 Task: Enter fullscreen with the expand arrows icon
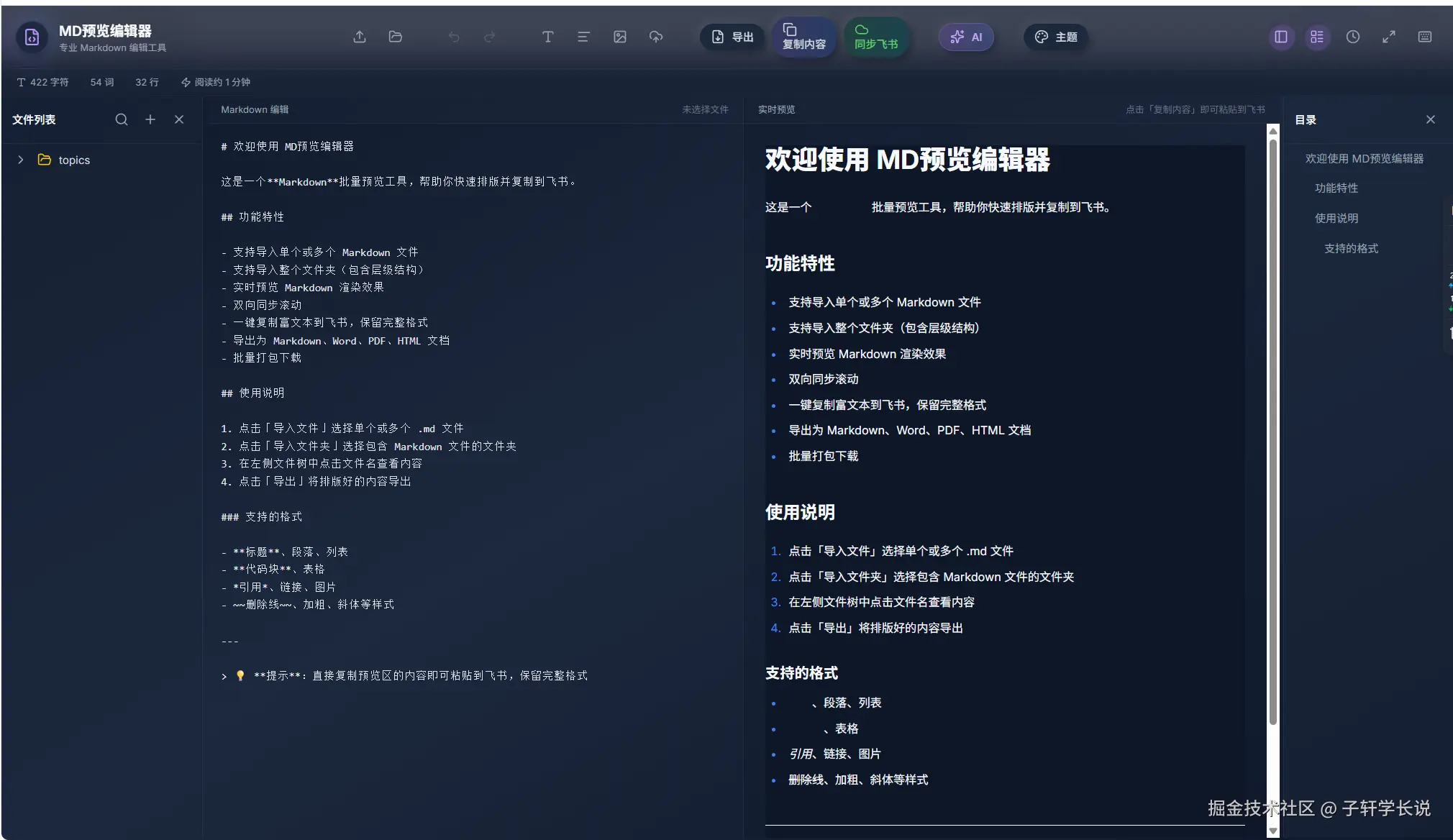1389,37
